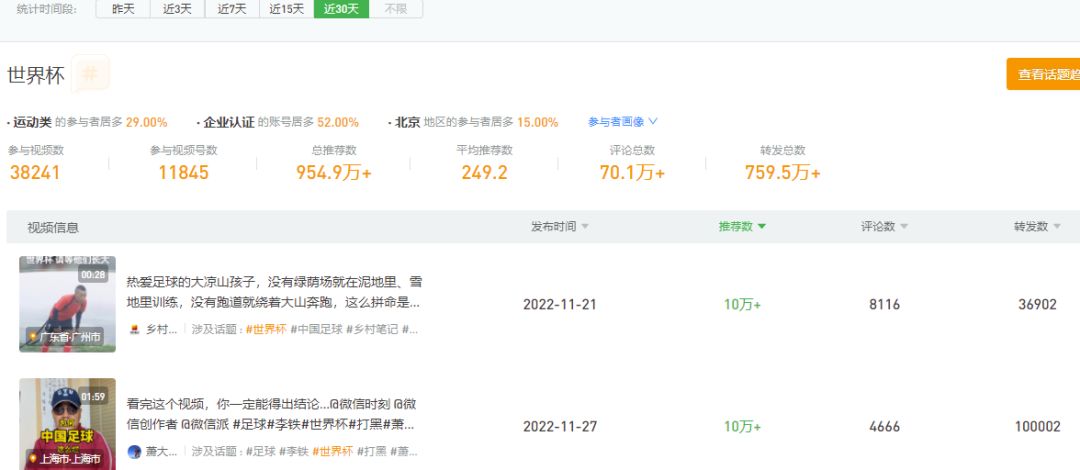Image resolution: width=1080 pixels, height=470 pixels.
Task: Click the #足球 tag in second video row
Action: 260,452
